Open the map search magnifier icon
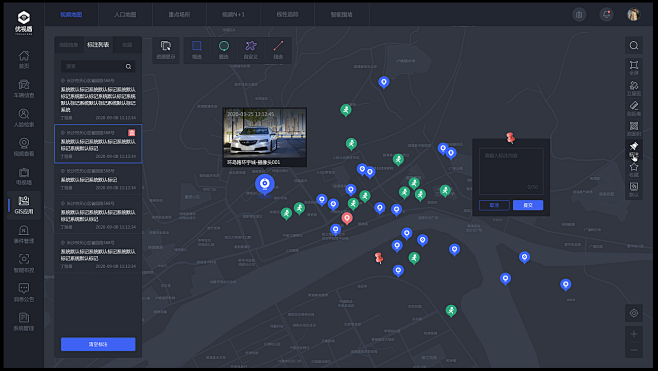Viewport: 658px width, 371px height. point(634,45)
